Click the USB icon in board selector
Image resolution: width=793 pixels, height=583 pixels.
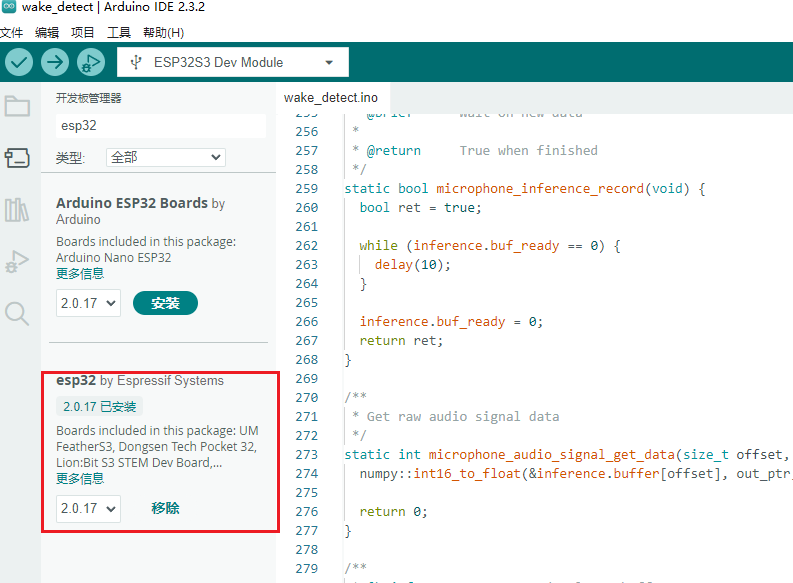click(x=136, y=62)
